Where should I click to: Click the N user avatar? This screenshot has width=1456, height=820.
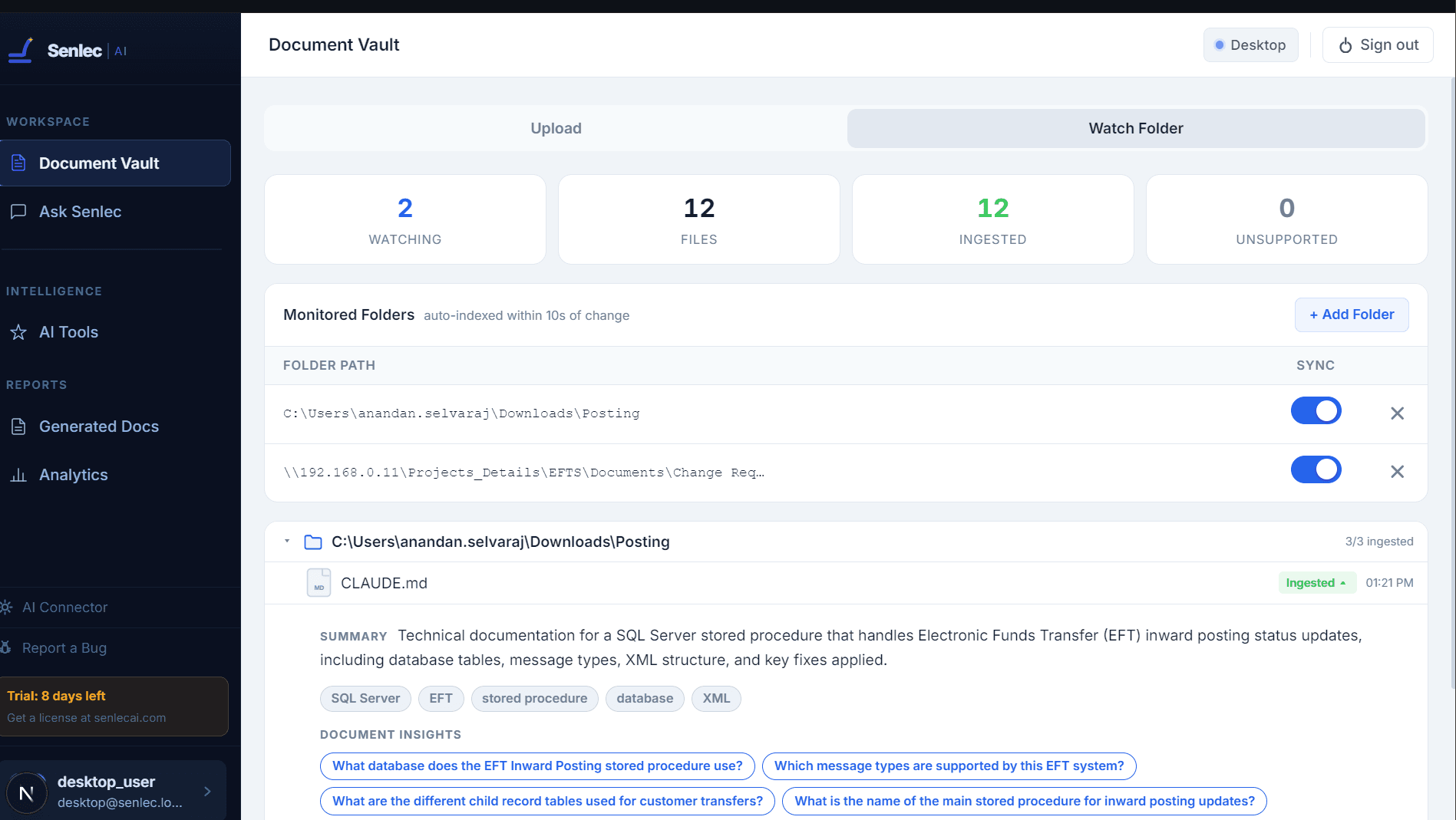27,792
